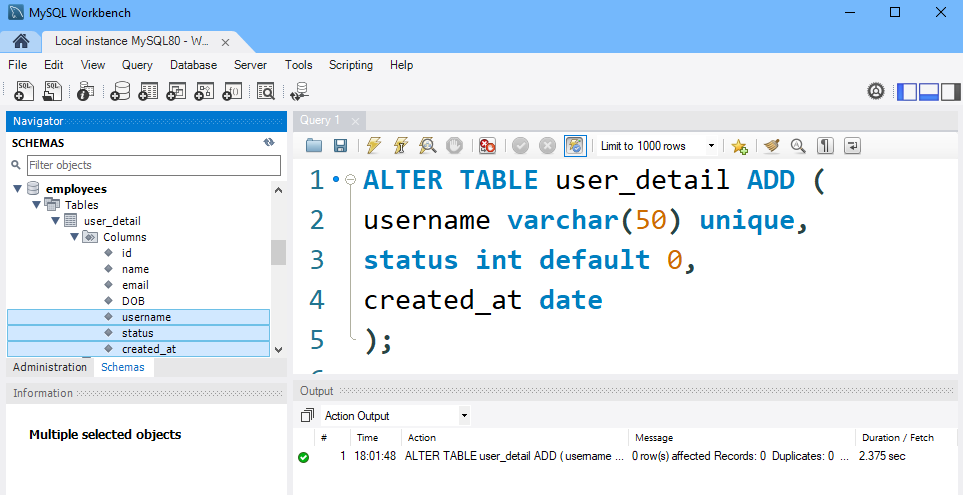The width and height of the screenshot is (963, 495).
Task: Select the username column
Action: pos(138,317)
